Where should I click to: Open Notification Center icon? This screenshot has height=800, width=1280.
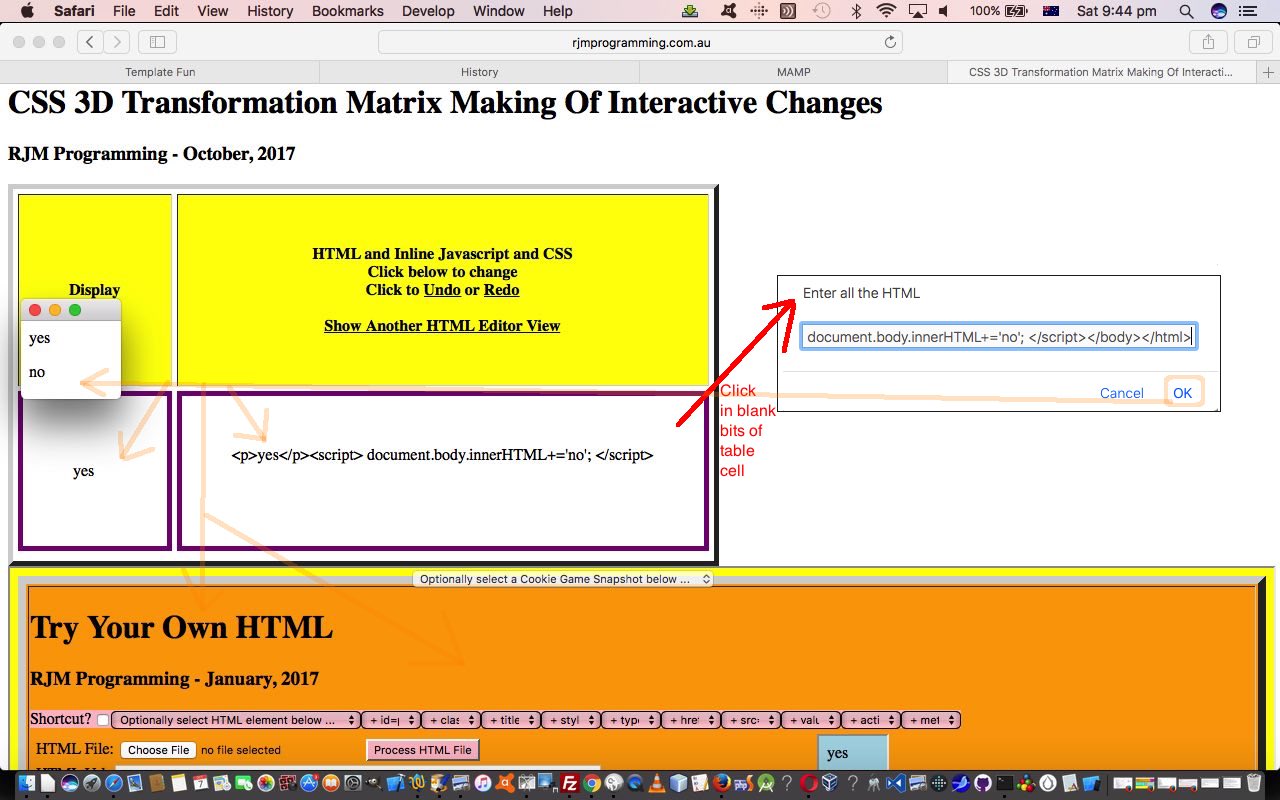pyautogui.click(x=1249, y=11)
